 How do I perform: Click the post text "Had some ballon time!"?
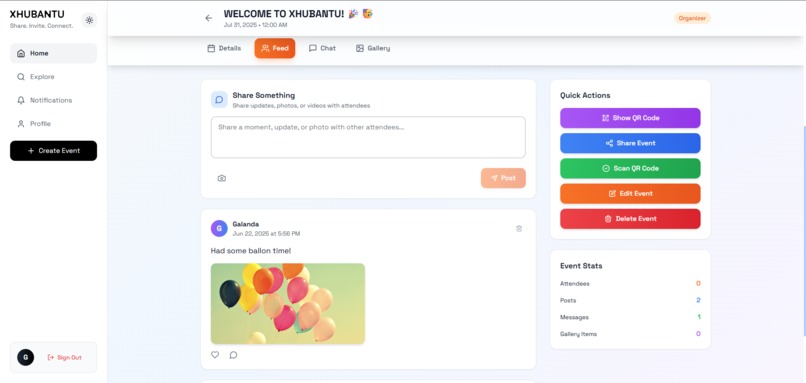coord(251,251)
